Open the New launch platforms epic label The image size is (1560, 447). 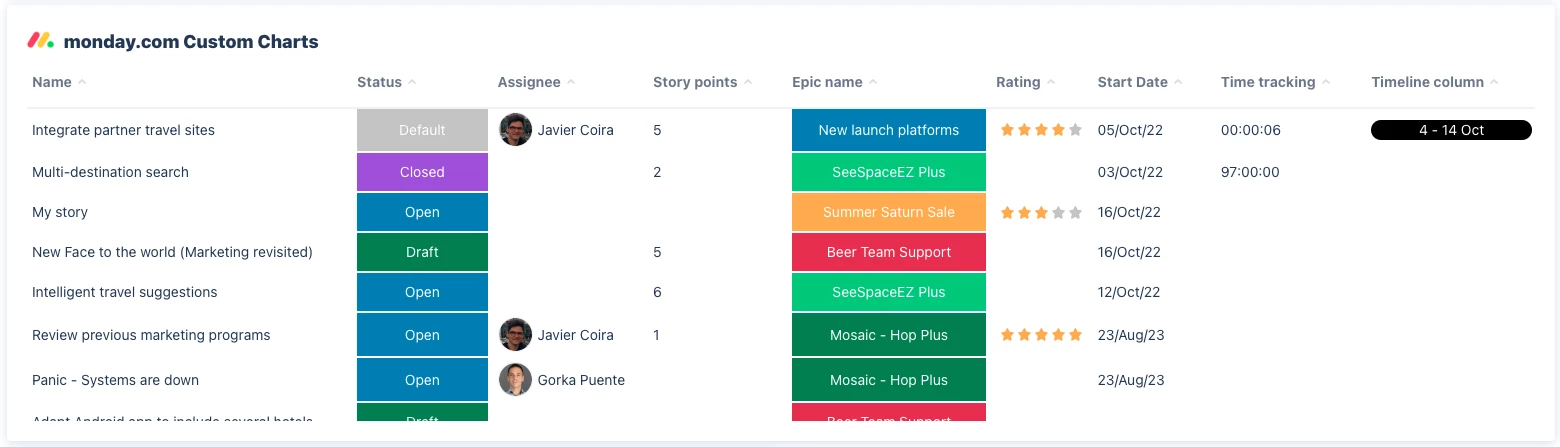pos(888,130)
